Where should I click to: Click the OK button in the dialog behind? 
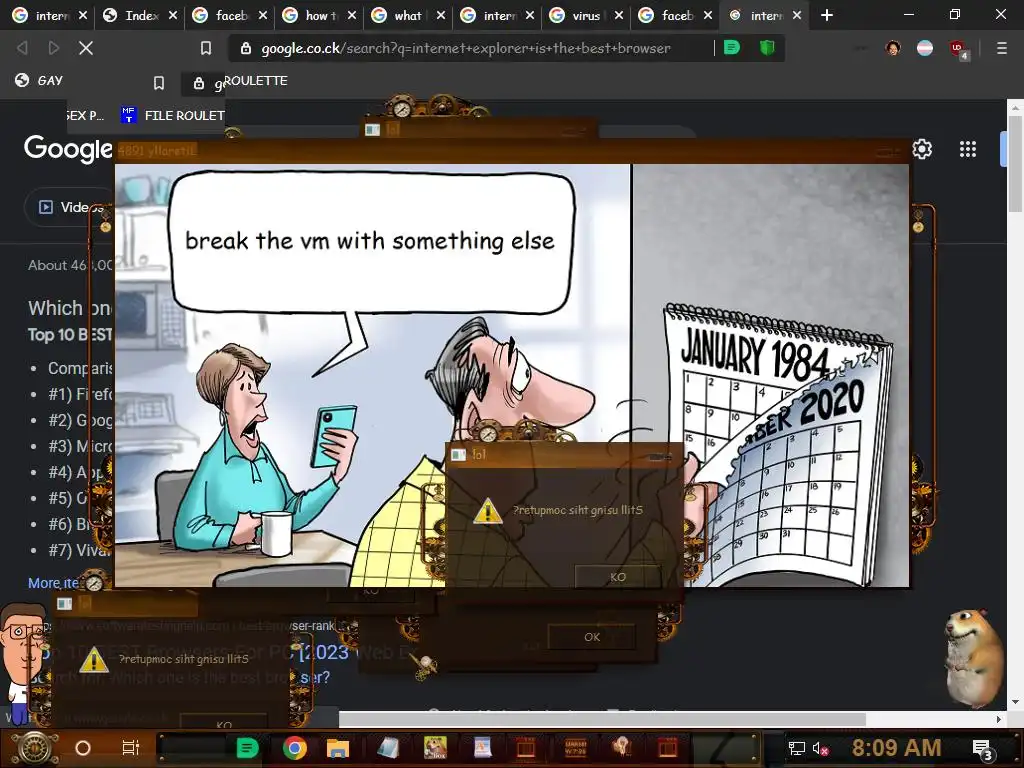coord(592,637)
